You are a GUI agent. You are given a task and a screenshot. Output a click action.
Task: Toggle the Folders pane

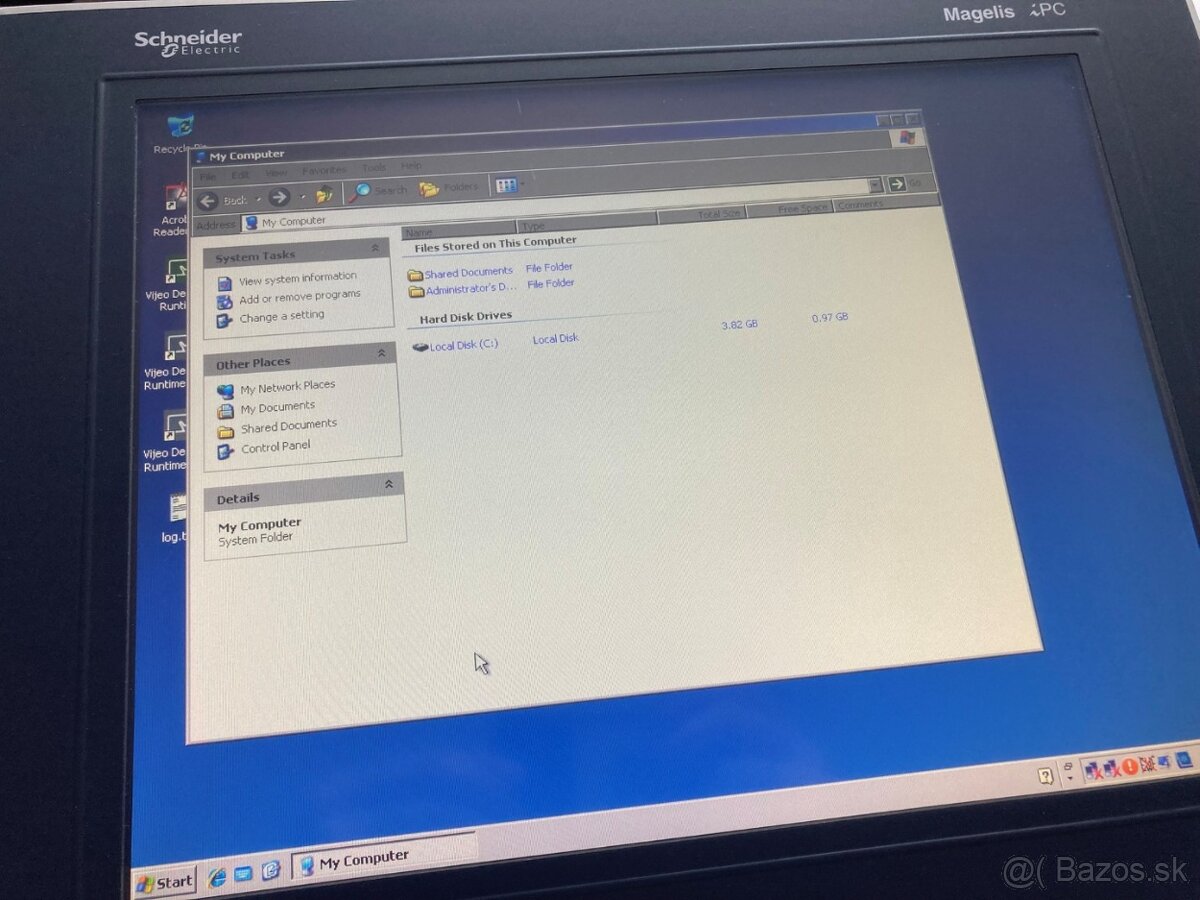[x=449, y=188]
